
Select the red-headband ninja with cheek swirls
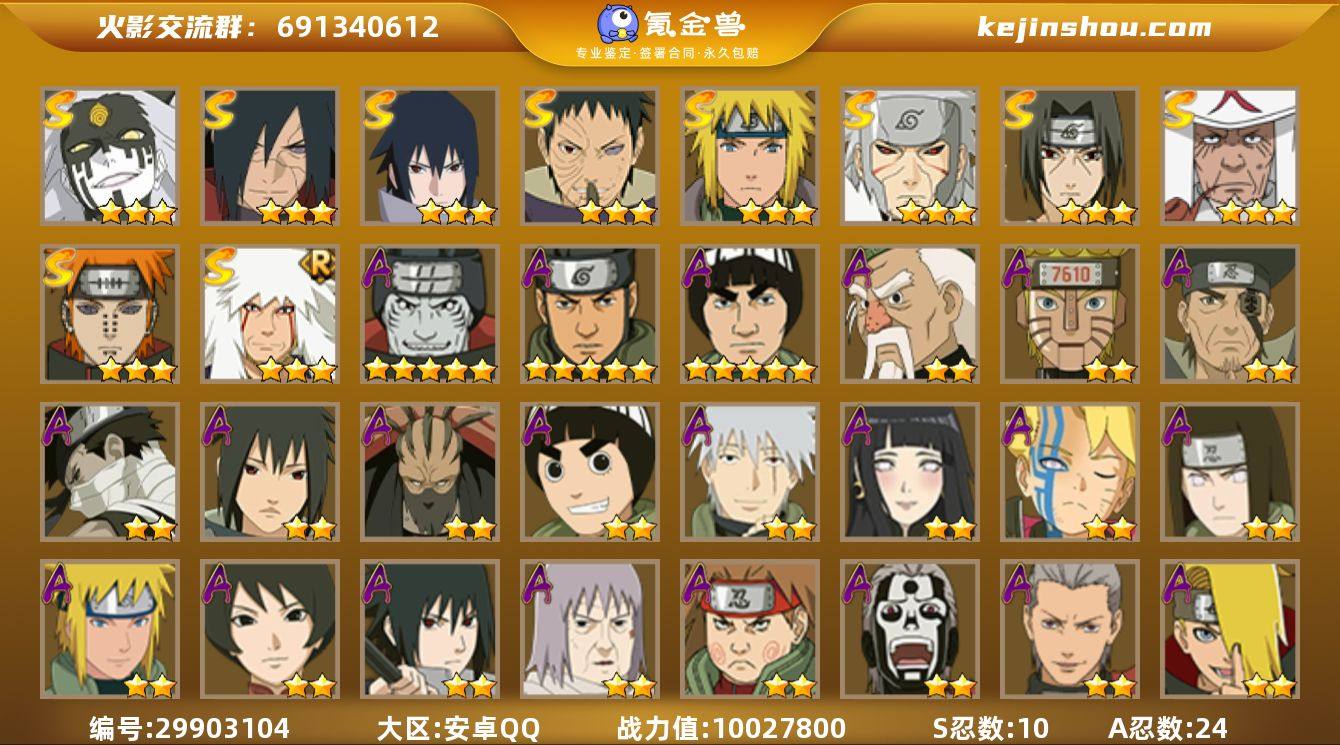click(750, 629)
